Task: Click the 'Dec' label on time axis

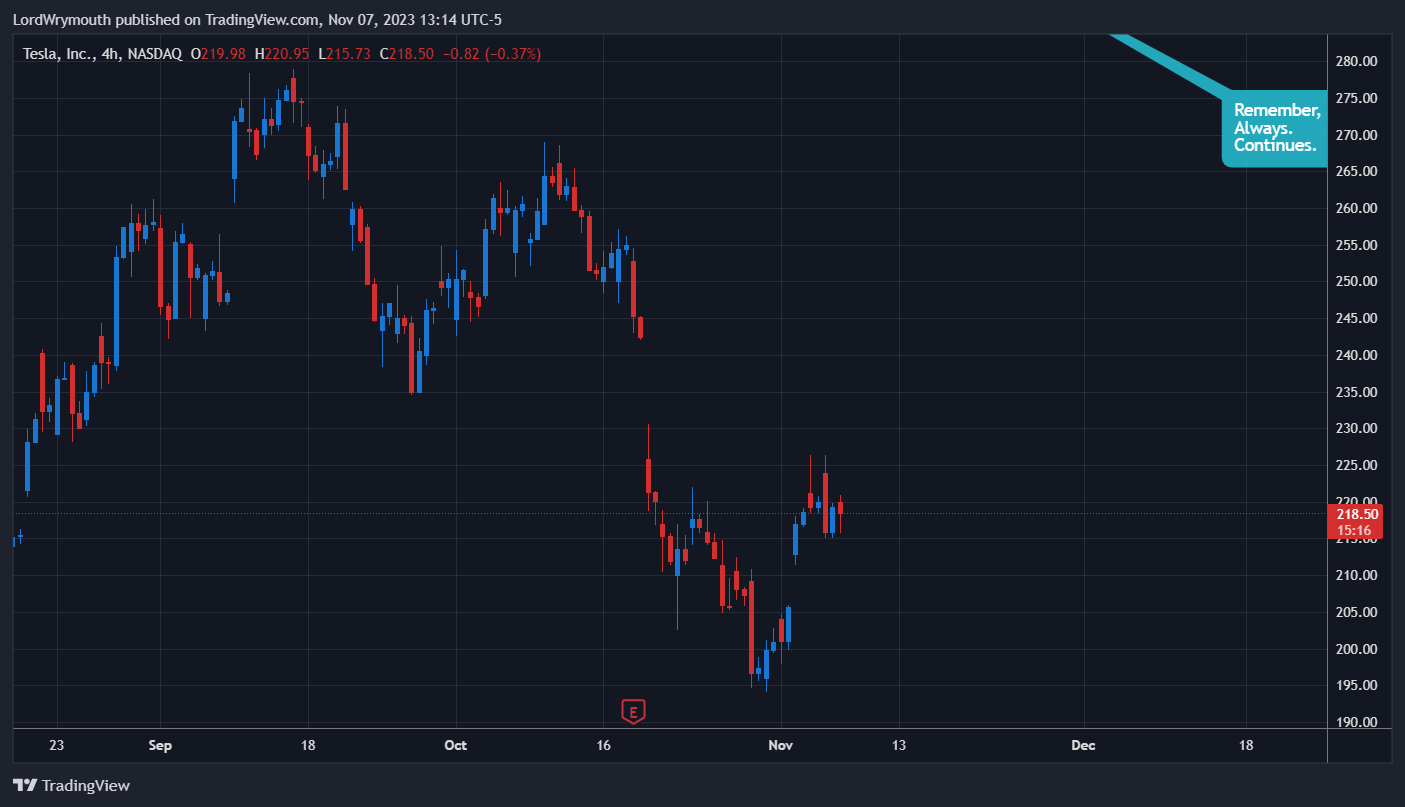Action: tap(1083, 745)
